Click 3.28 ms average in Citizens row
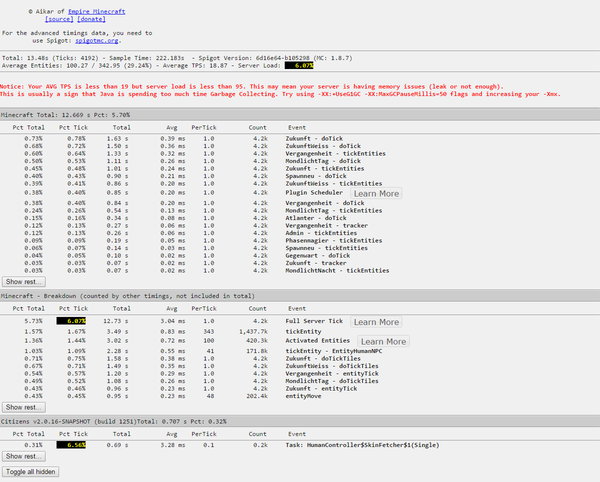The image size is (600, 482). tap(173, 445)
